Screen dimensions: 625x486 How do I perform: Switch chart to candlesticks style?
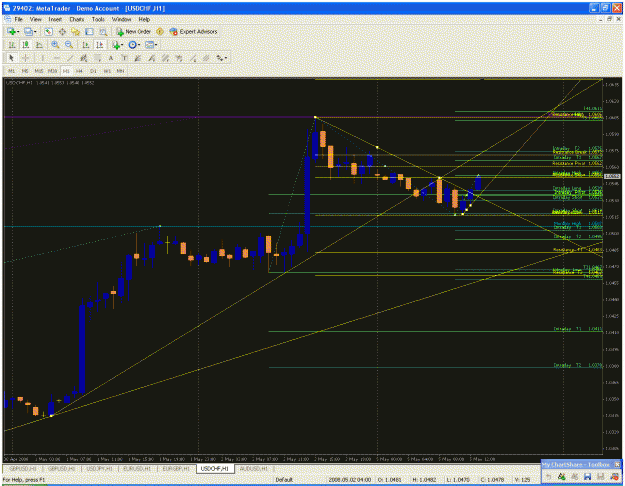26,45
